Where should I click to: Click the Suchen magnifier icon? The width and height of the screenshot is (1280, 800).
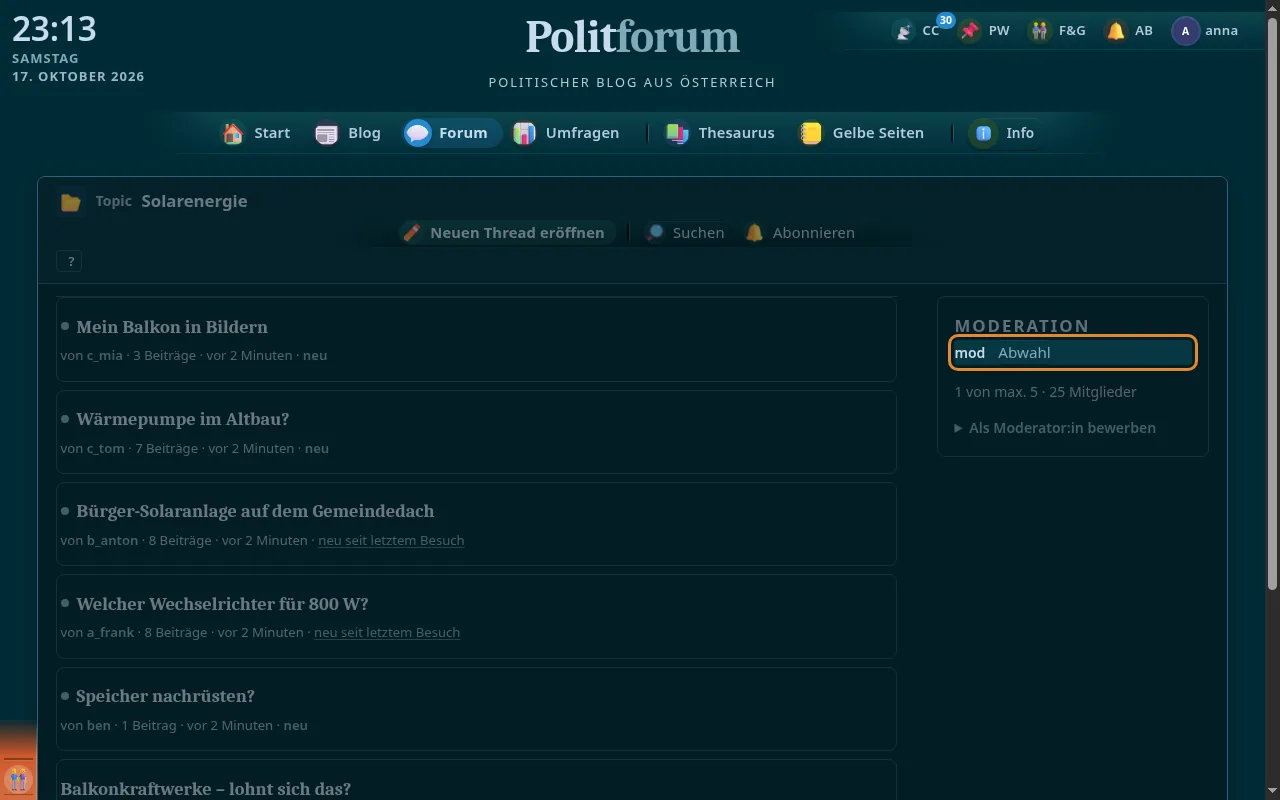tap(654, 233)
